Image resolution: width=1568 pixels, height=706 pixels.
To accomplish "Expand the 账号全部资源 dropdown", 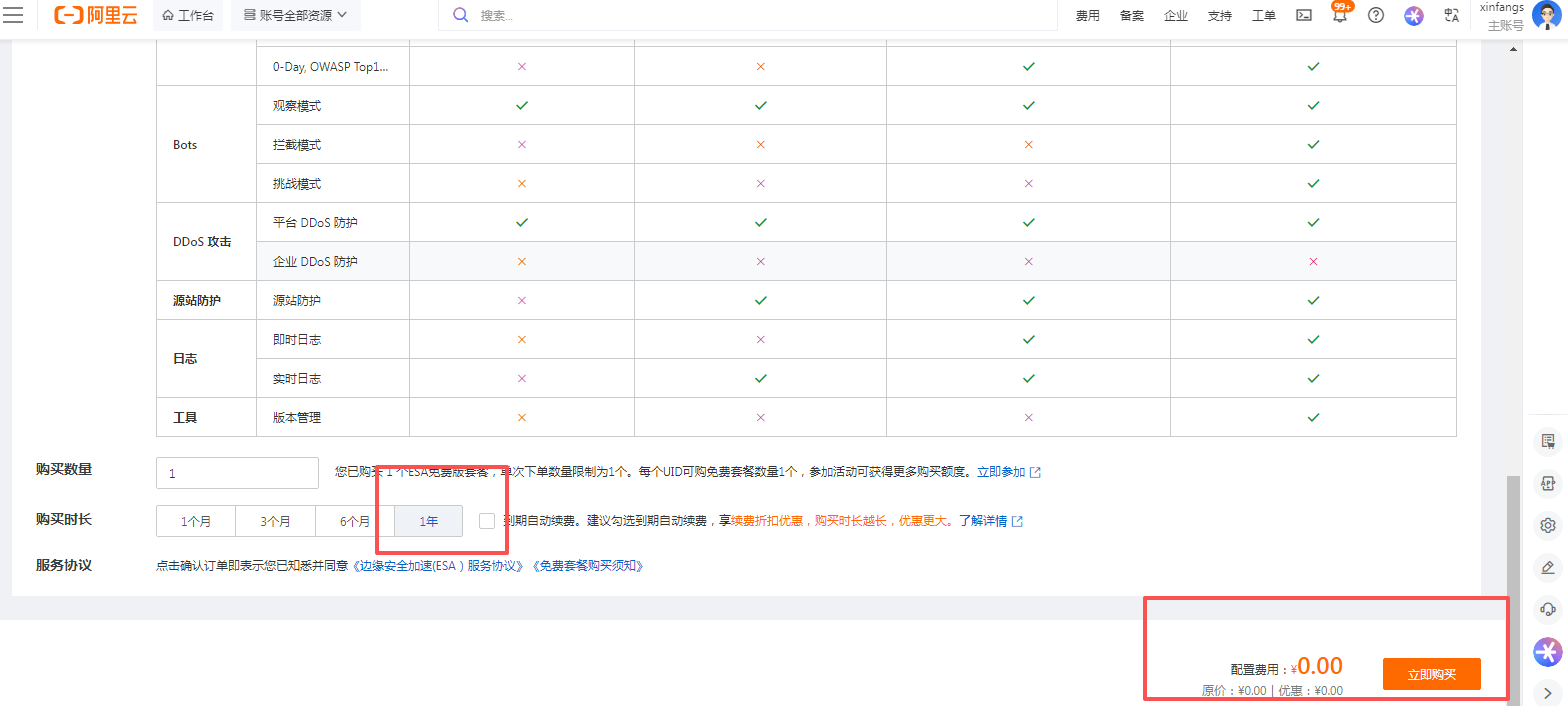I will (295, 15).
